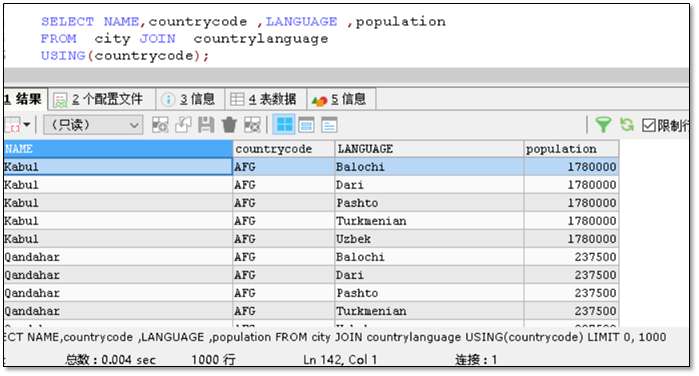Click USING keyword in the SQL editor
The width and height of the screenshot is (699, 376).
click(63, 56)
